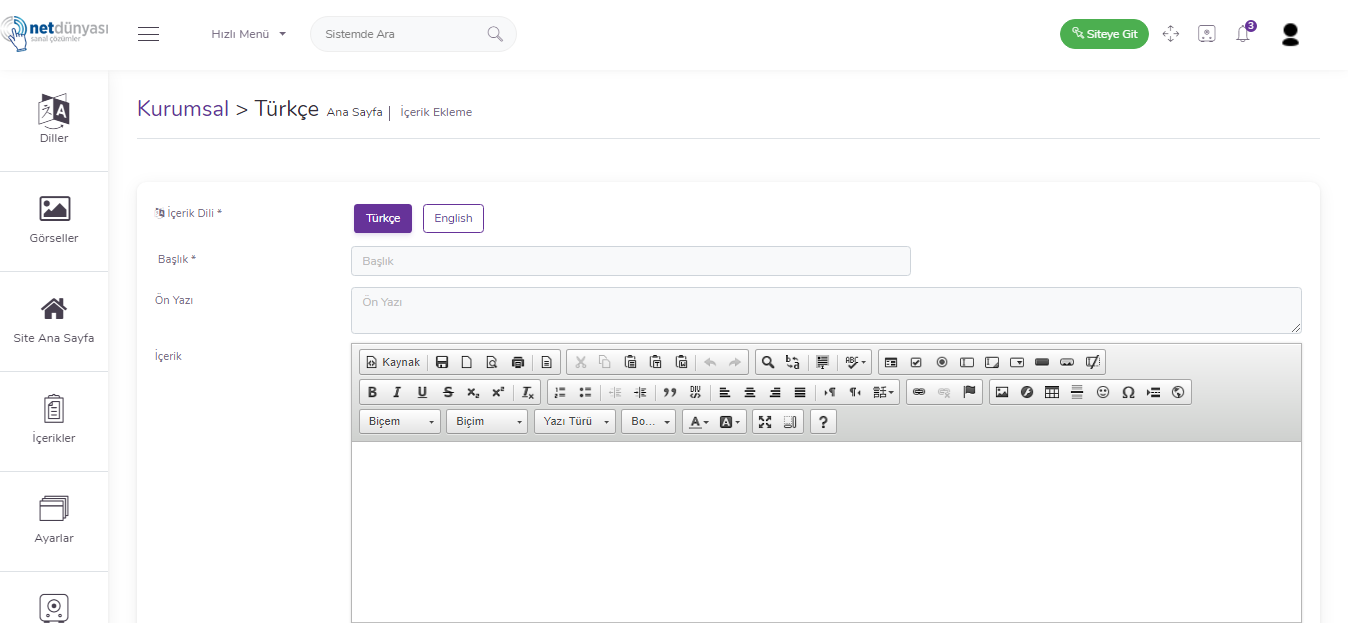Open Diller in the sidebar

(54, 120)
